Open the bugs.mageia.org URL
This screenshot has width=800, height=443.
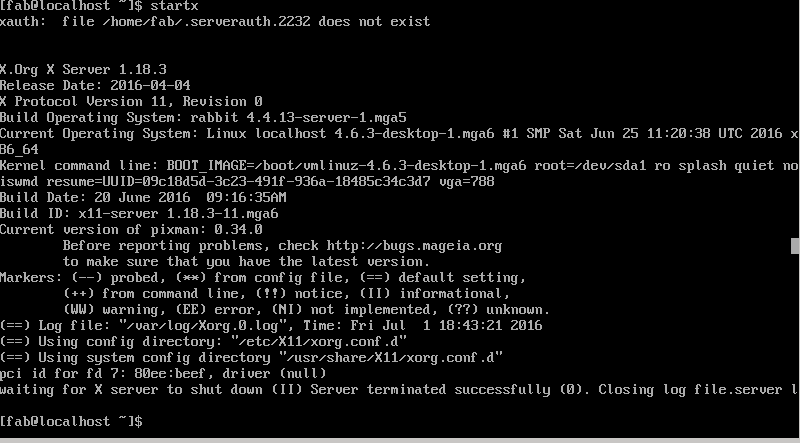(414, 247)
